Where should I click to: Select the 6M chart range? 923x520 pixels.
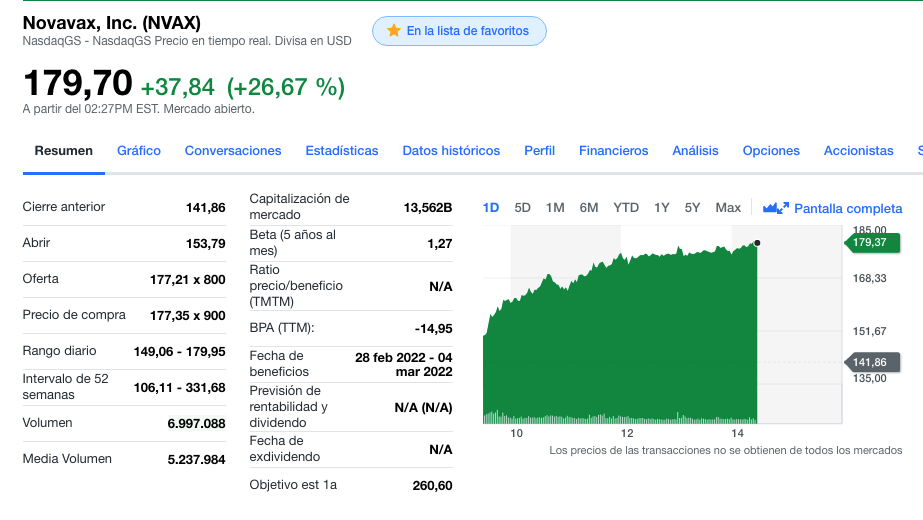click(x=589, y=208)
